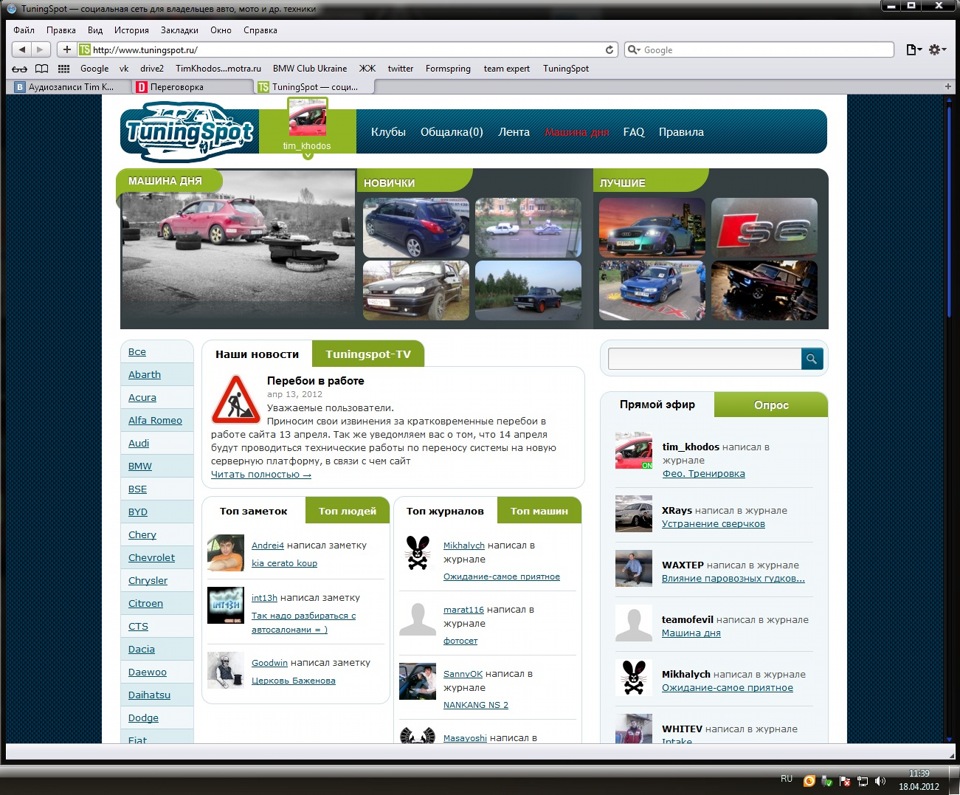Screen dimensions: 960x795
Task: Select BMW in the brand list
Action: 140,466
